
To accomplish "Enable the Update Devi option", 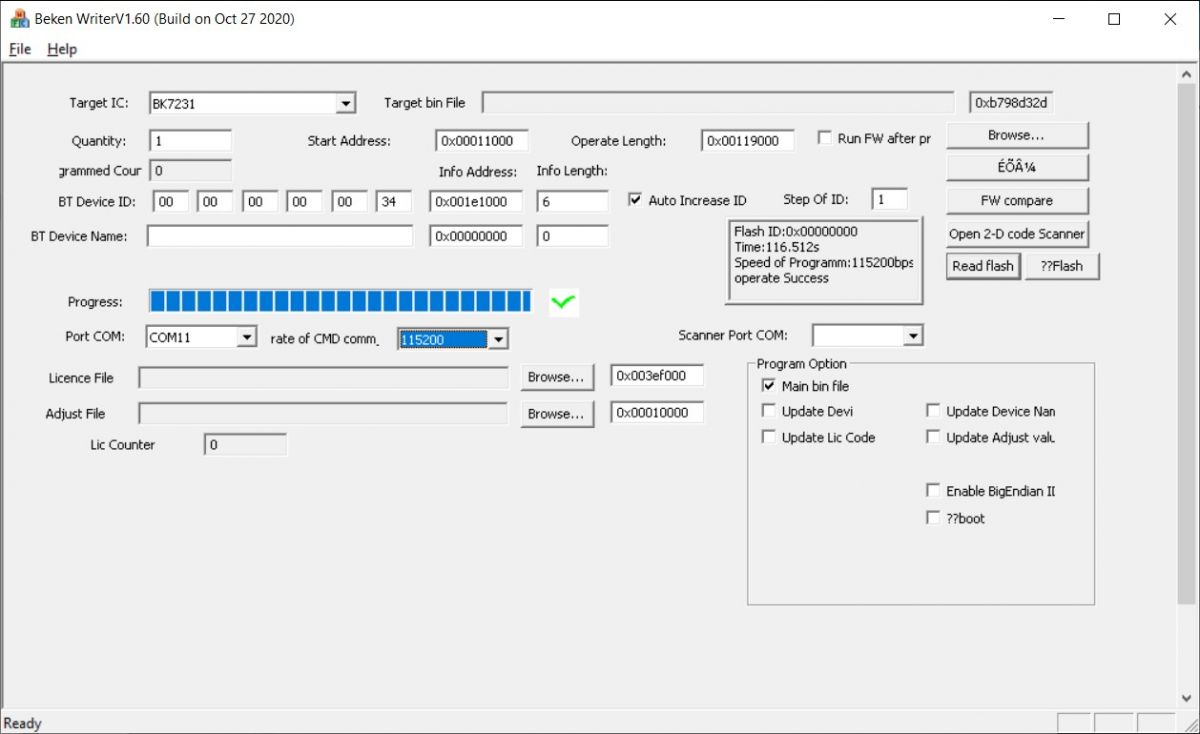I will (768, 411).
